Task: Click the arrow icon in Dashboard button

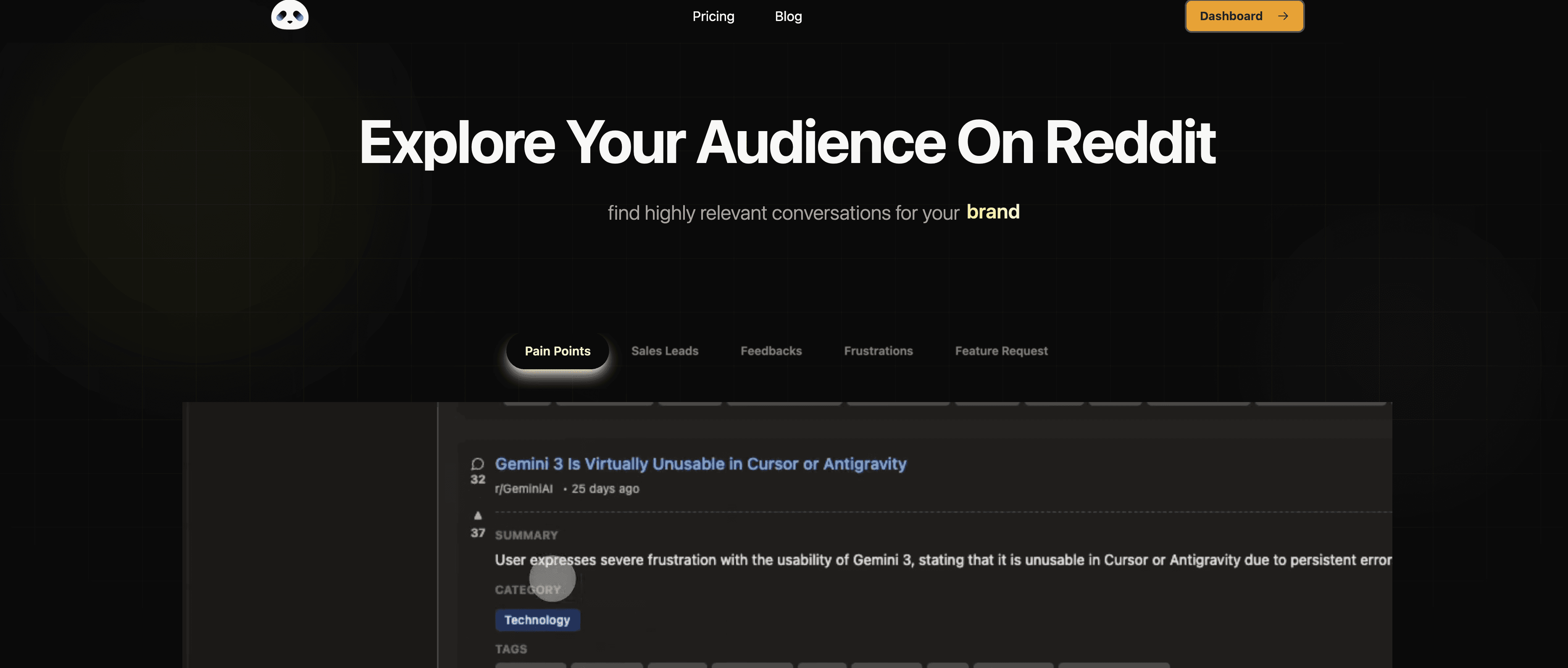Action: [x=1283, y=16]
